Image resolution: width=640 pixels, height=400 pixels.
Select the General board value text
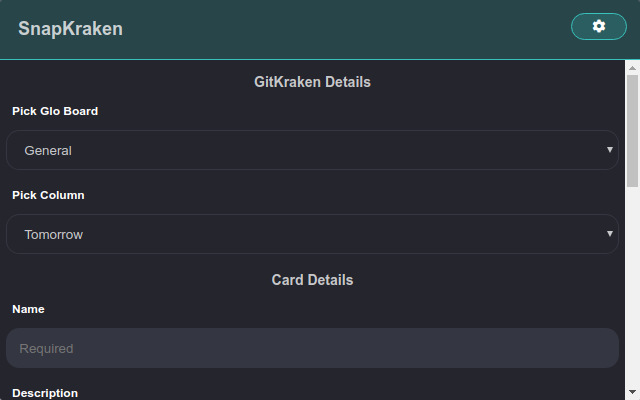click(x=48, y=151)
